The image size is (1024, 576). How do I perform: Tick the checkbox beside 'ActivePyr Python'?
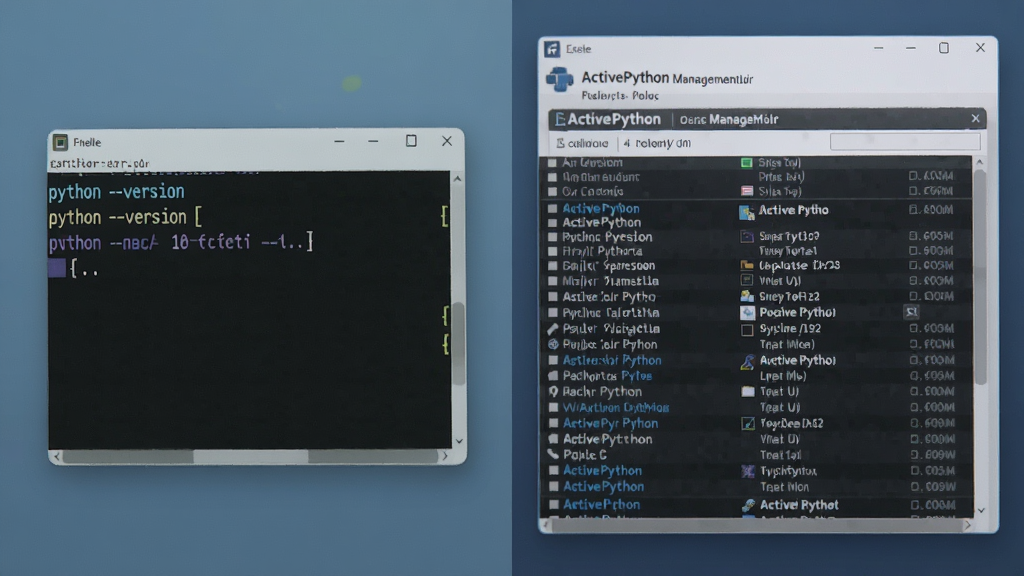pyautogui.click(x=553, y=423)
